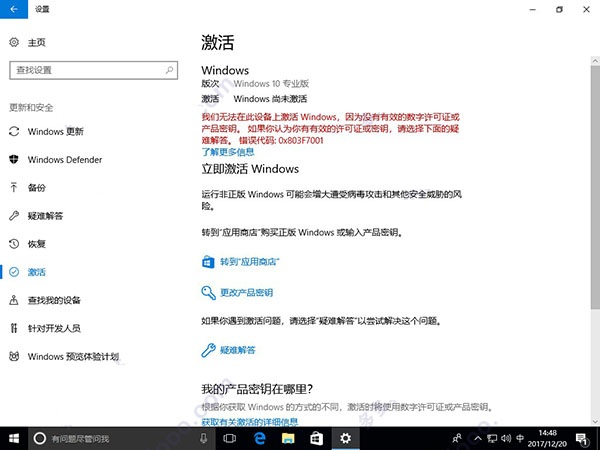Click the Cortana microphone icon
This screenshot has height=450, width=600.
pyautogui.click(x=203, y=439)
